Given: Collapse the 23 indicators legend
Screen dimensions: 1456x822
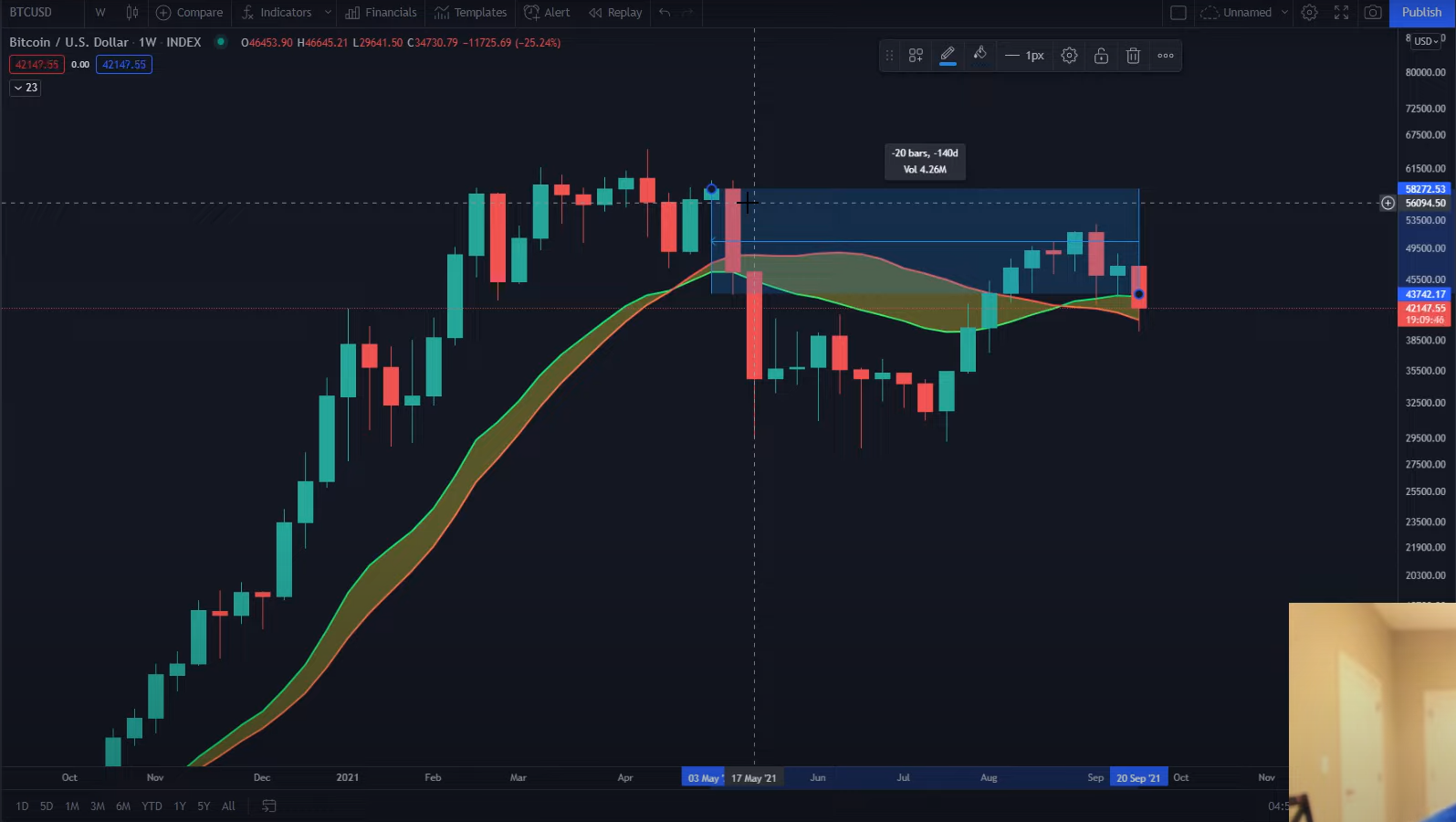Looking at the screenshot, I should pyautogui.click(x=26, y=88).
